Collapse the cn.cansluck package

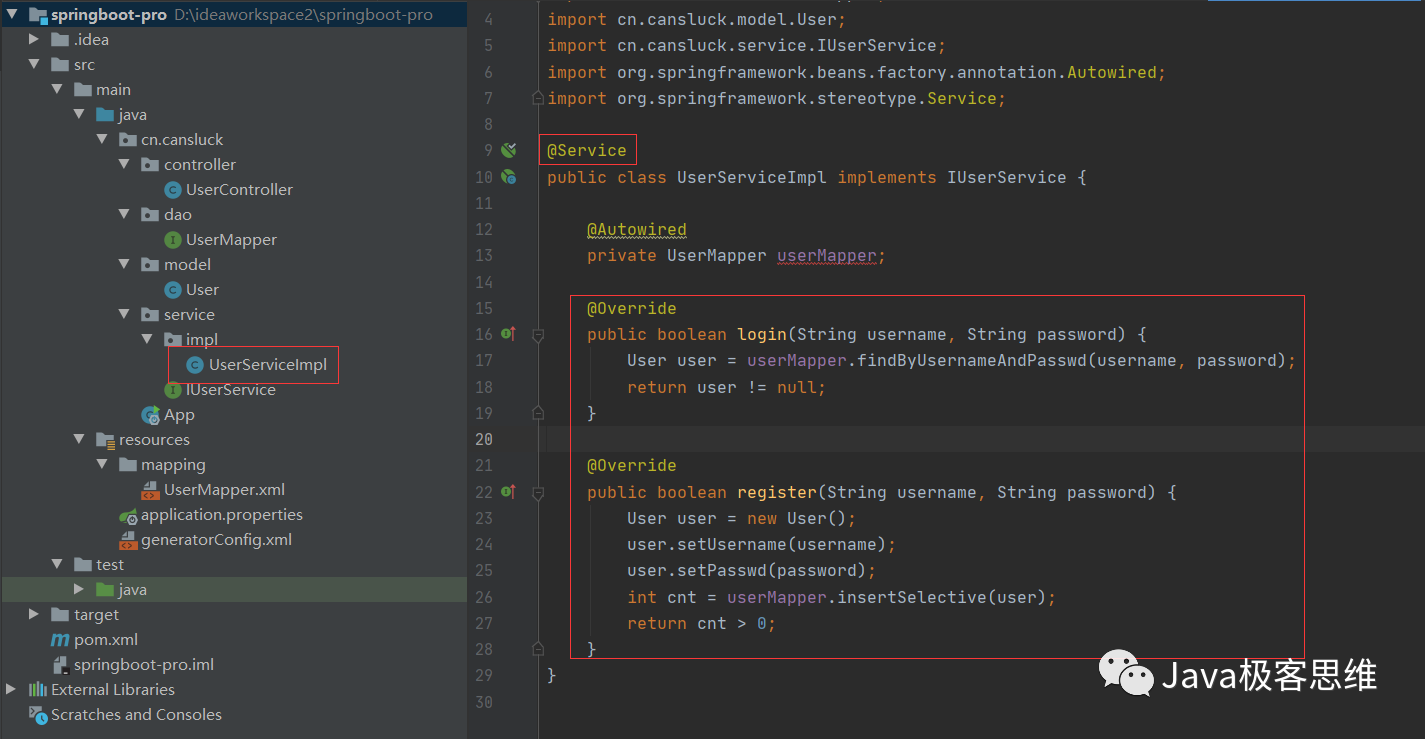click(x=101, y=140)
